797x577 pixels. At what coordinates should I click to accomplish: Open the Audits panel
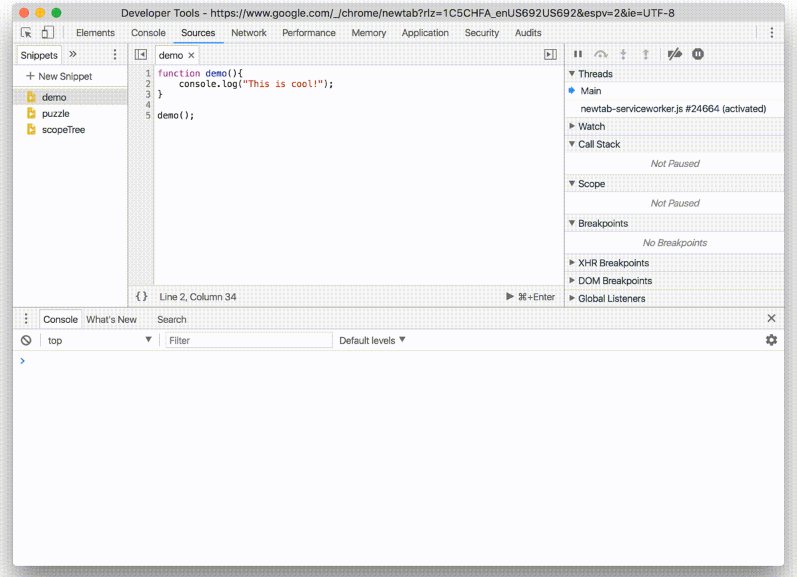[528, 33]
